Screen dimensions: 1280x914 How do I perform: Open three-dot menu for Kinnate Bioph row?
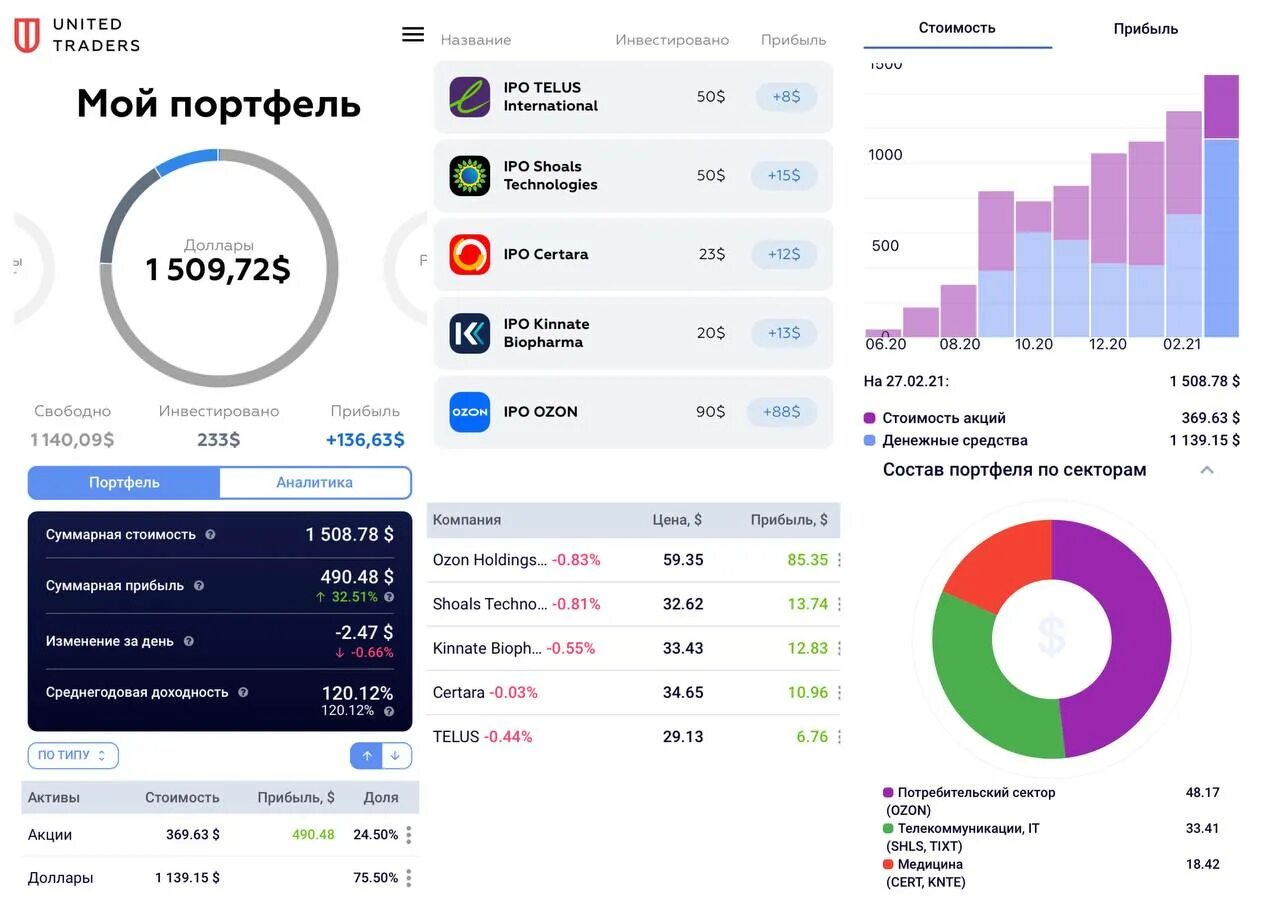click(838, 648)
